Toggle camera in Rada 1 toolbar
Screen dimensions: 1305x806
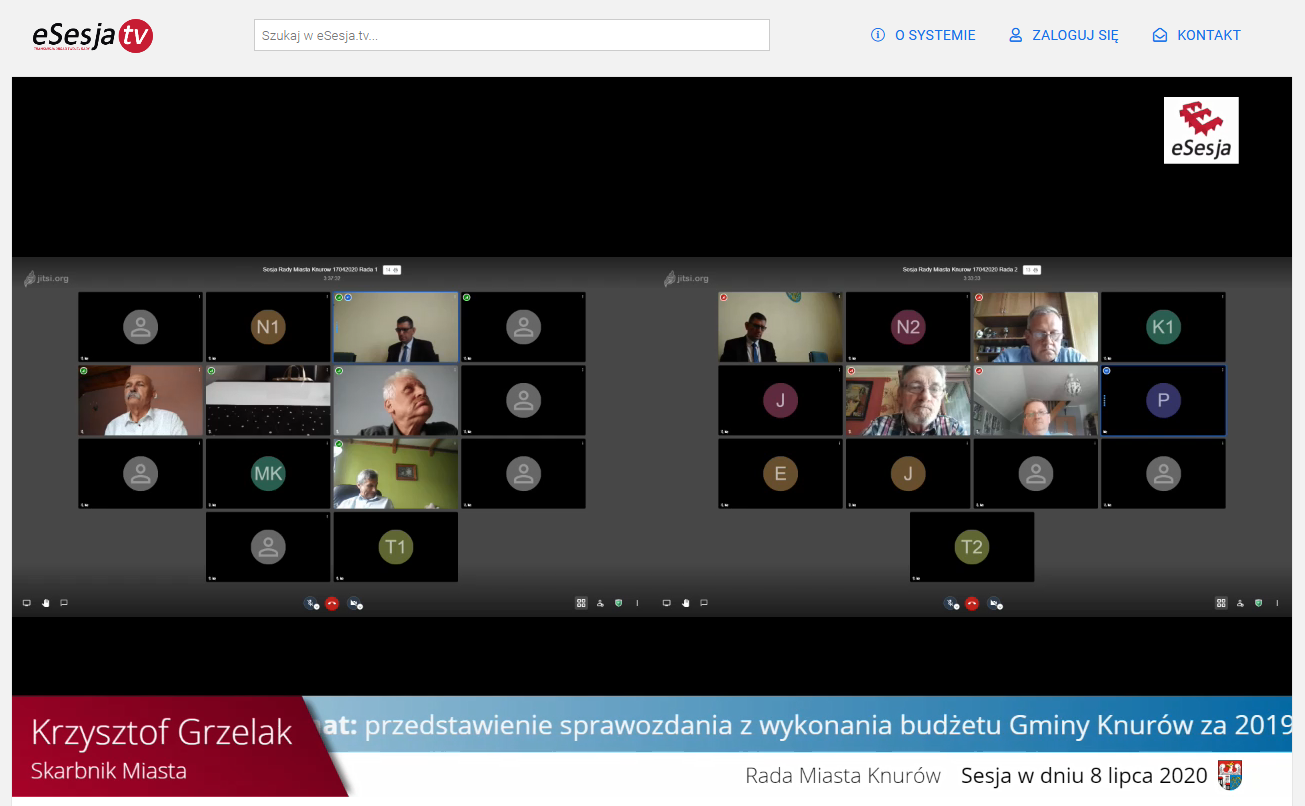point(353,604)
